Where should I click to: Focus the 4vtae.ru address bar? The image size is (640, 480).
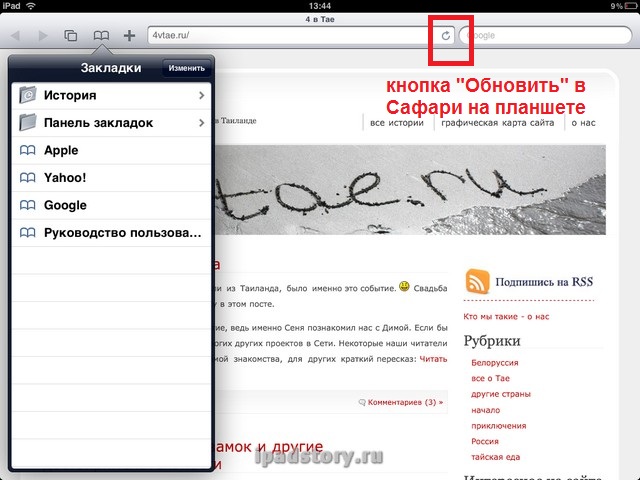pyautogui.click(x=290, y=36)
